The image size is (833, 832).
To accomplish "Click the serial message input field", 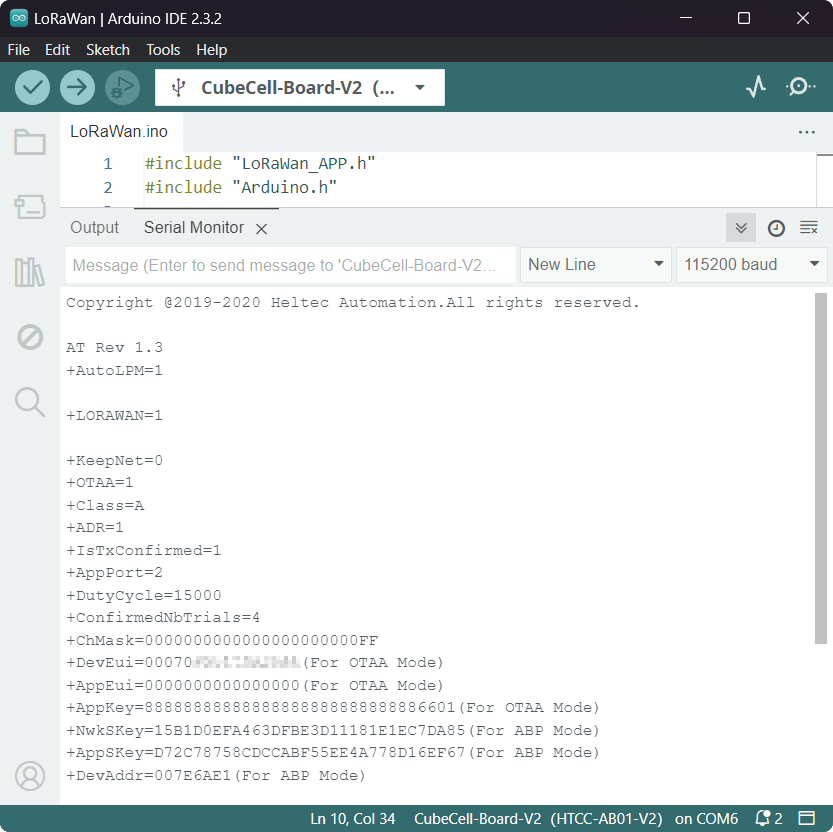I will pyautogui.click(x=290, y=265).
